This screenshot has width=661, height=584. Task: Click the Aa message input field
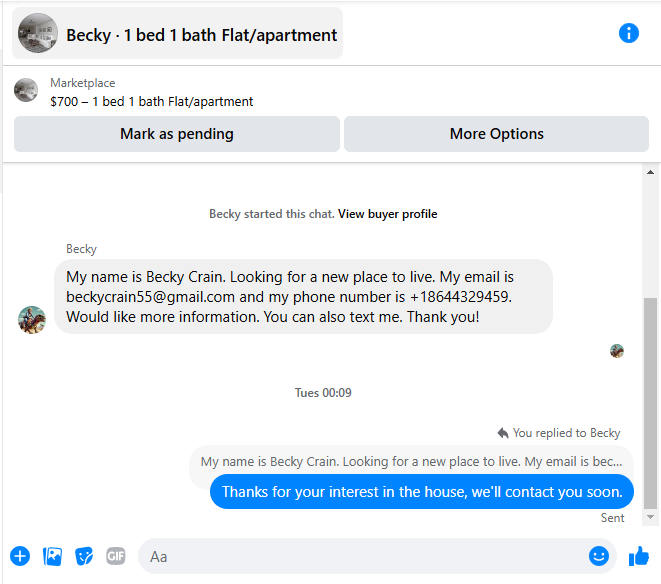pyautogui.click(x=363, y=556)
